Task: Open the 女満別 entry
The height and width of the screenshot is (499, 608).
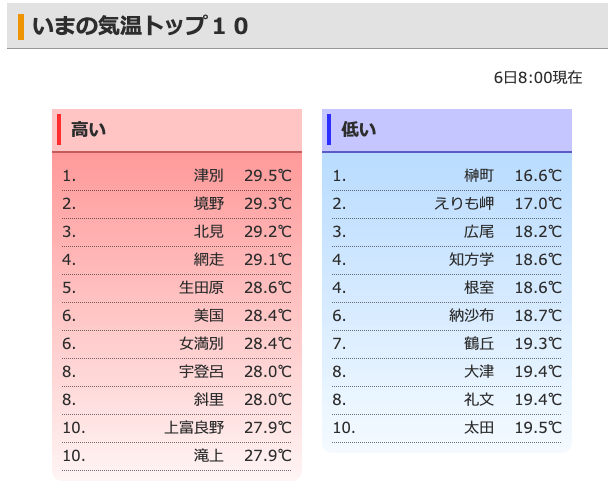Action: (x=201, y=344)
